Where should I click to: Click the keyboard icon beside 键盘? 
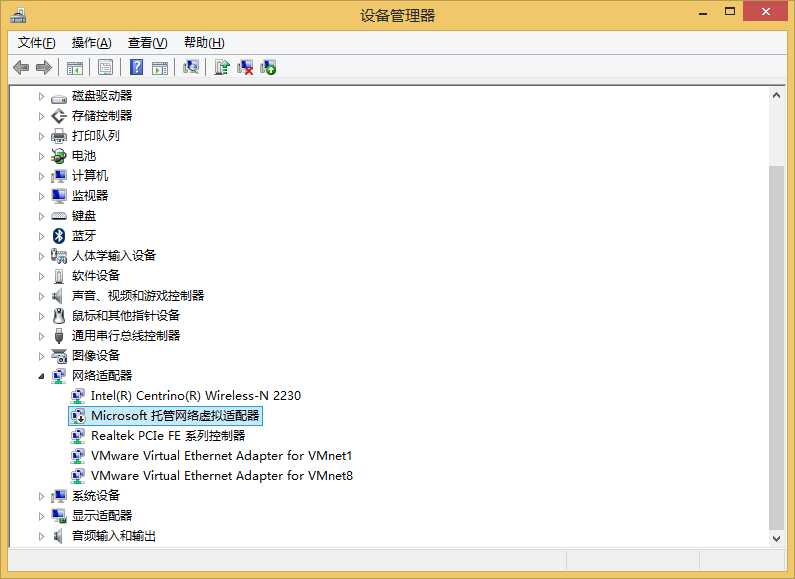point(59,216)
